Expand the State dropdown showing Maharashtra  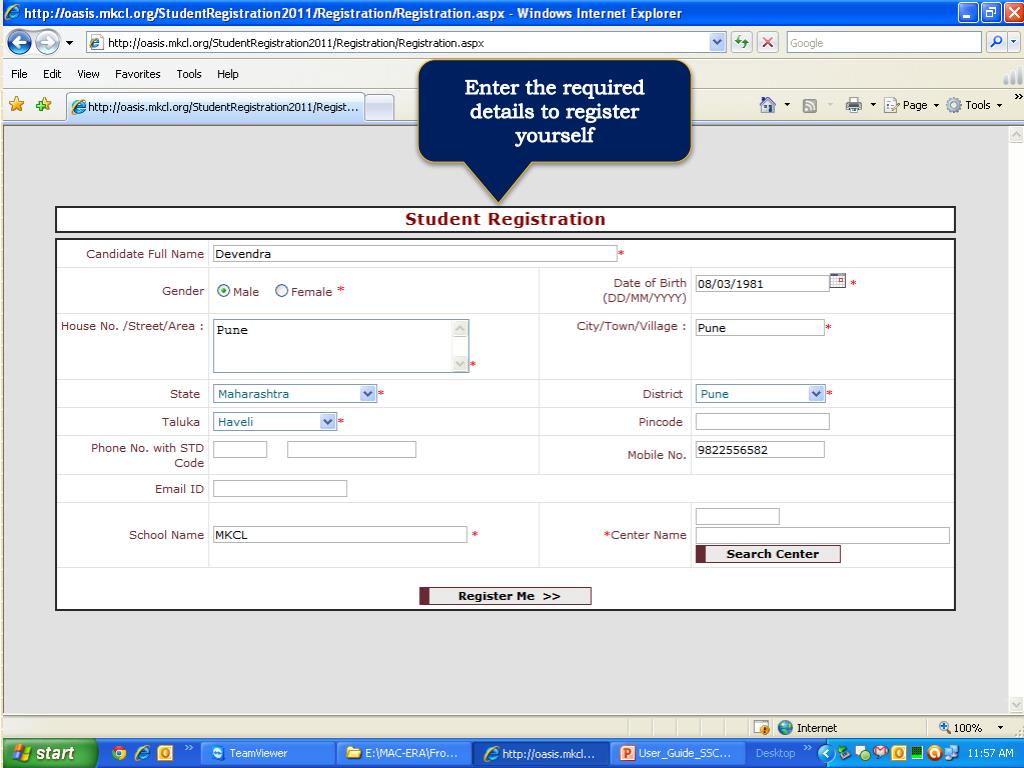point(367,394)
